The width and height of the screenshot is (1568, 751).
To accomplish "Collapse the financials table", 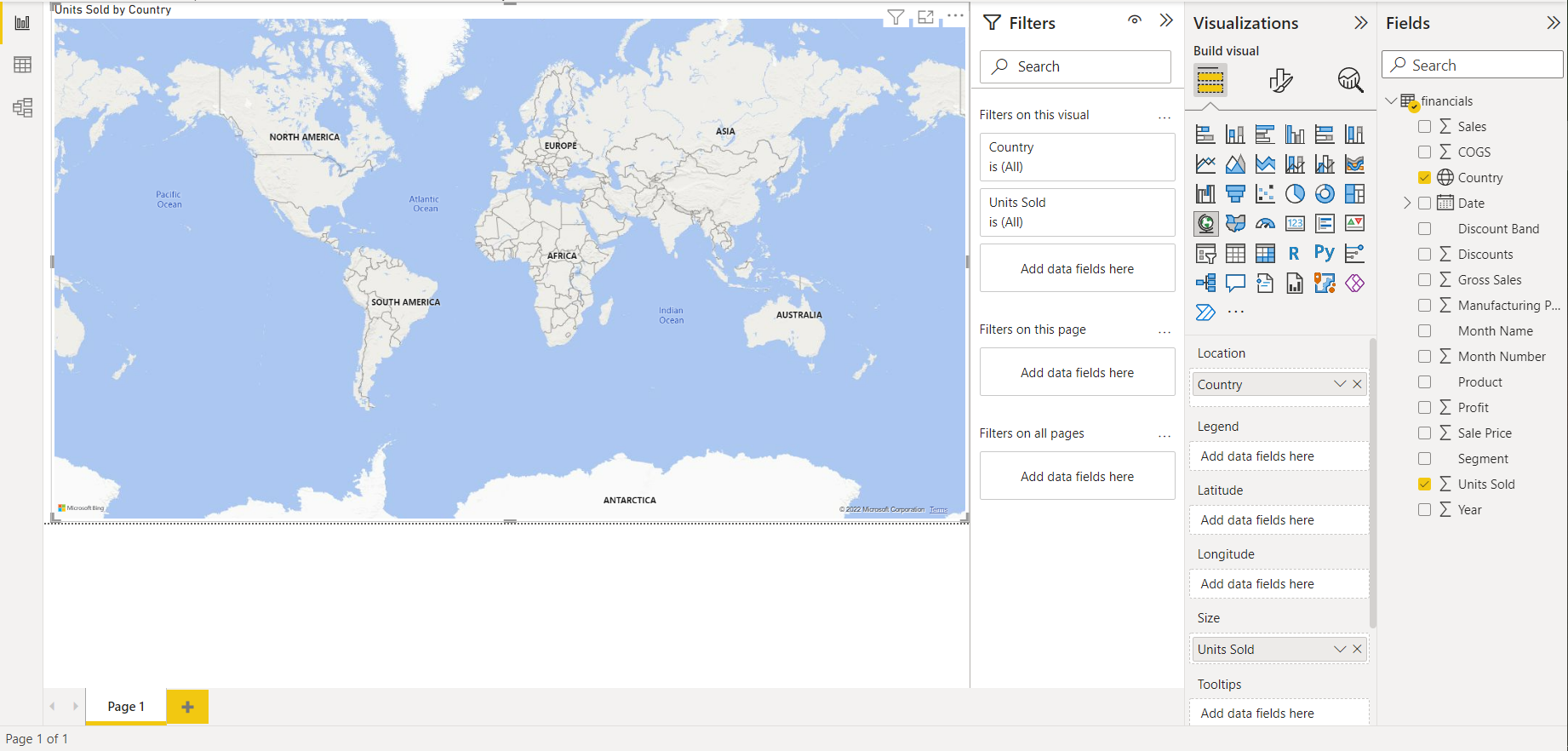I will pos(1391,101).
